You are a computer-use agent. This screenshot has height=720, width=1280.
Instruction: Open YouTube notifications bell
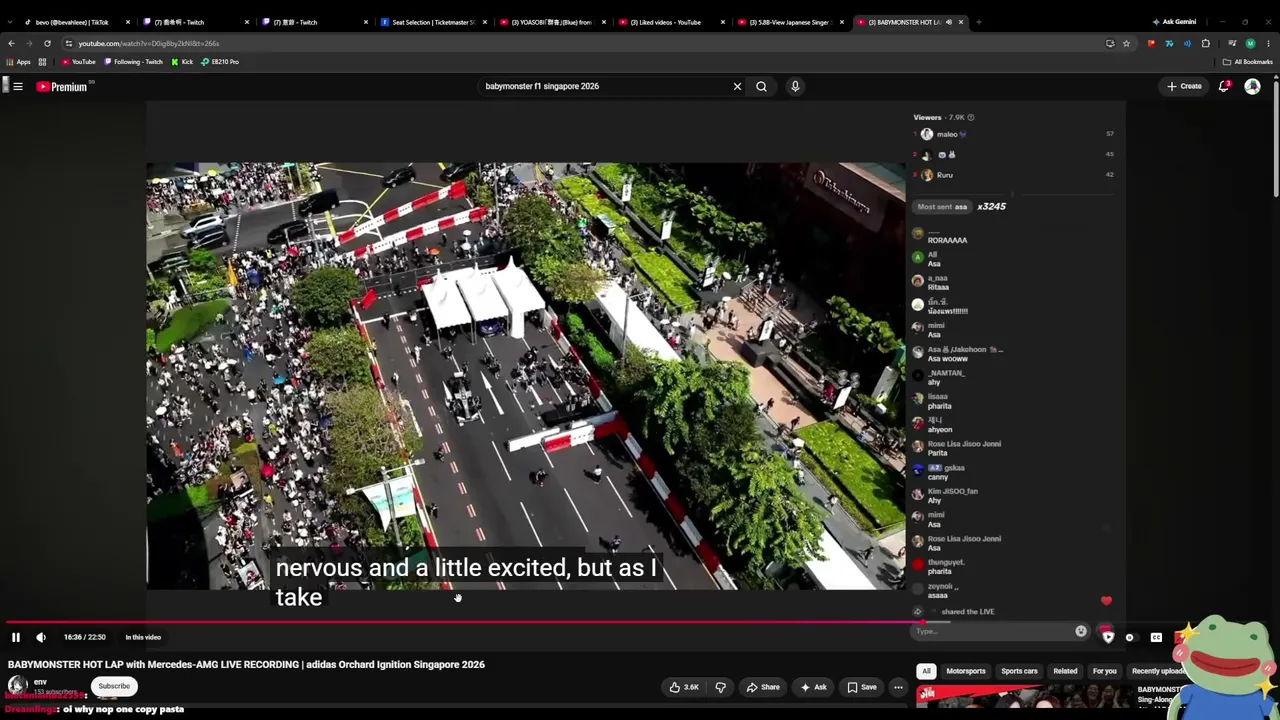(1224, 86)
